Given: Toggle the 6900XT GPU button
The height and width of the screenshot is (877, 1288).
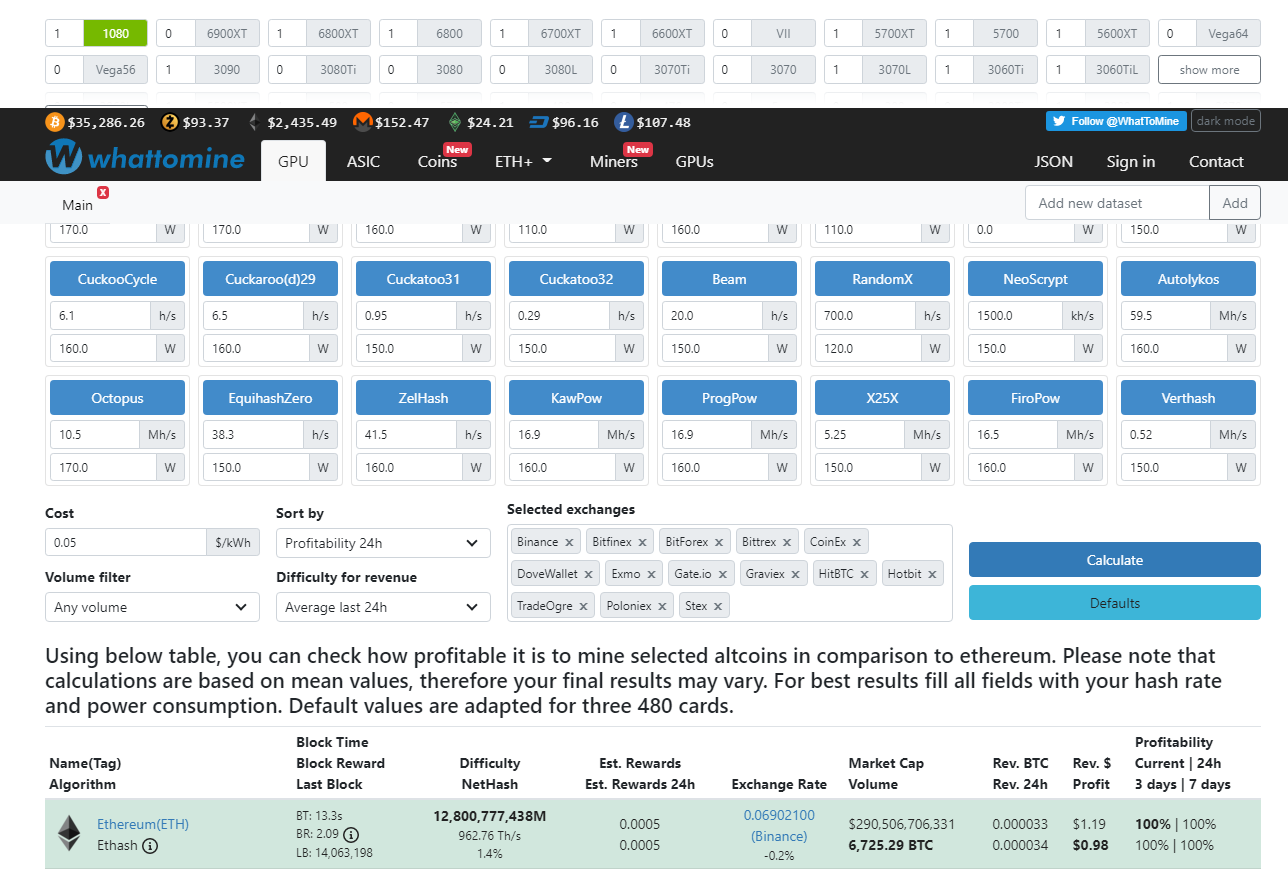Looking at the screenshot, I should click(x=227, y=33).
